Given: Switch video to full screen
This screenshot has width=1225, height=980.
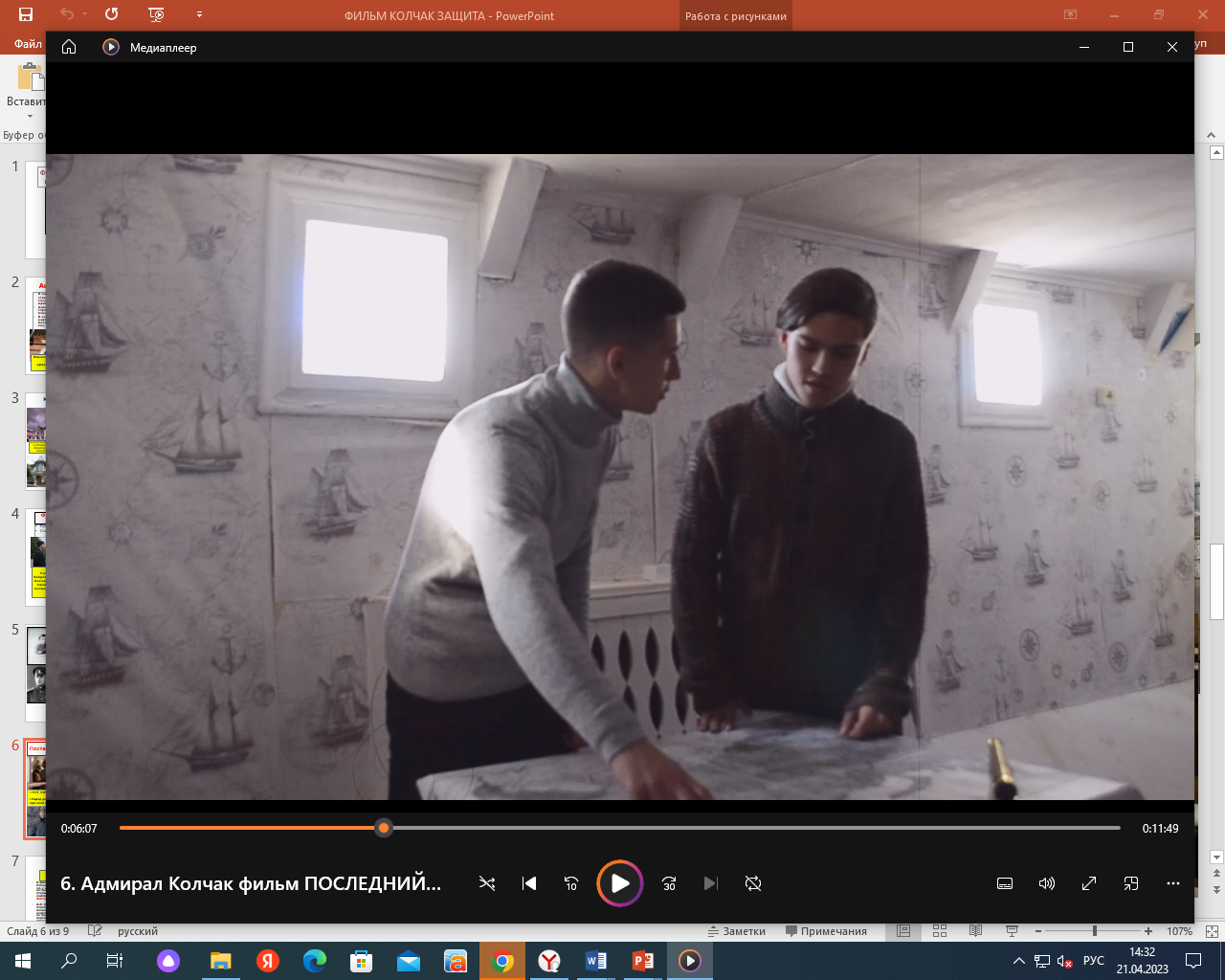Looking at the screenshot, I should (1089, 883).
